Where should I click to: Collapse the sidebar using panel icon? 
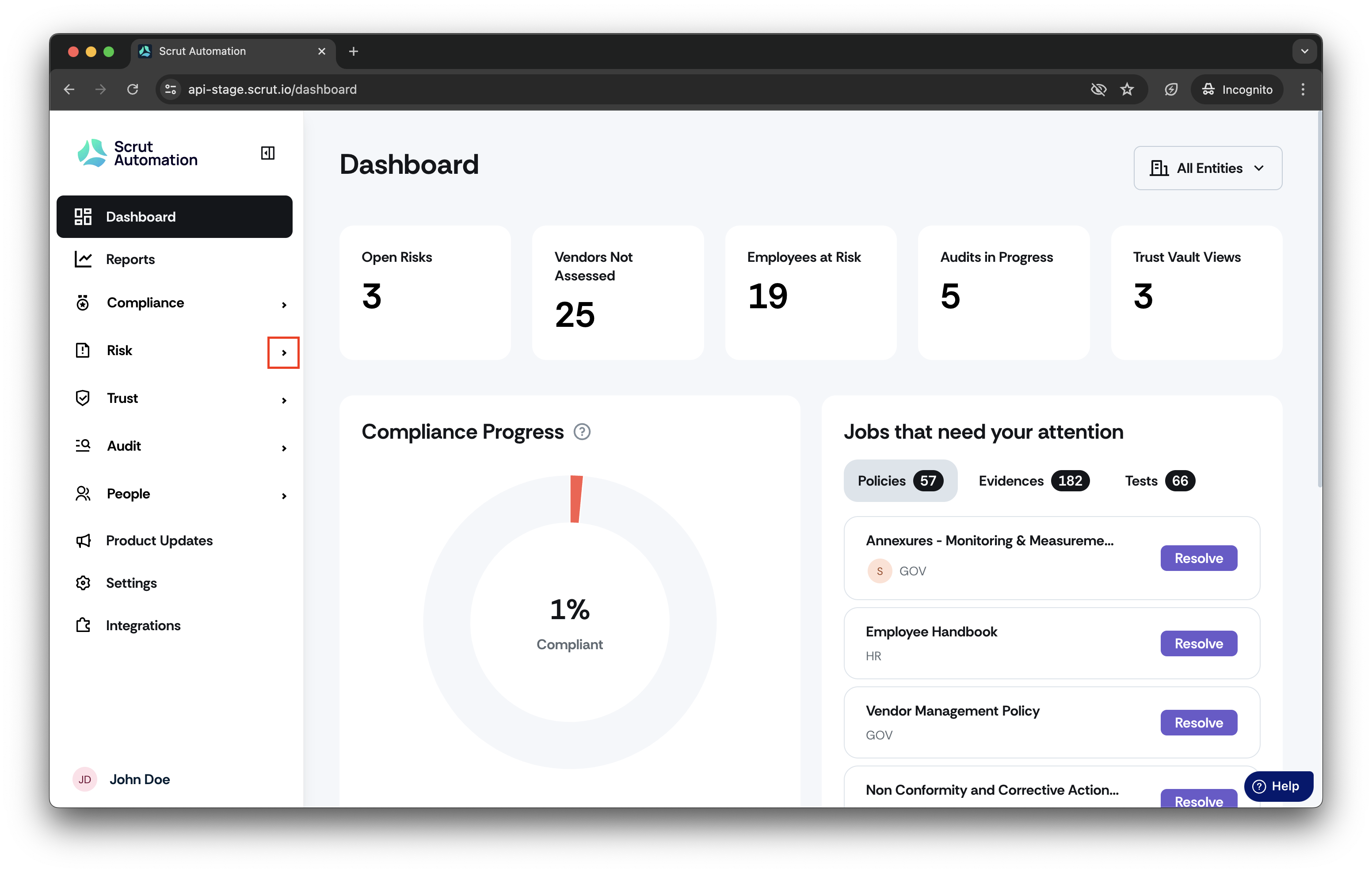click(268, 153)
